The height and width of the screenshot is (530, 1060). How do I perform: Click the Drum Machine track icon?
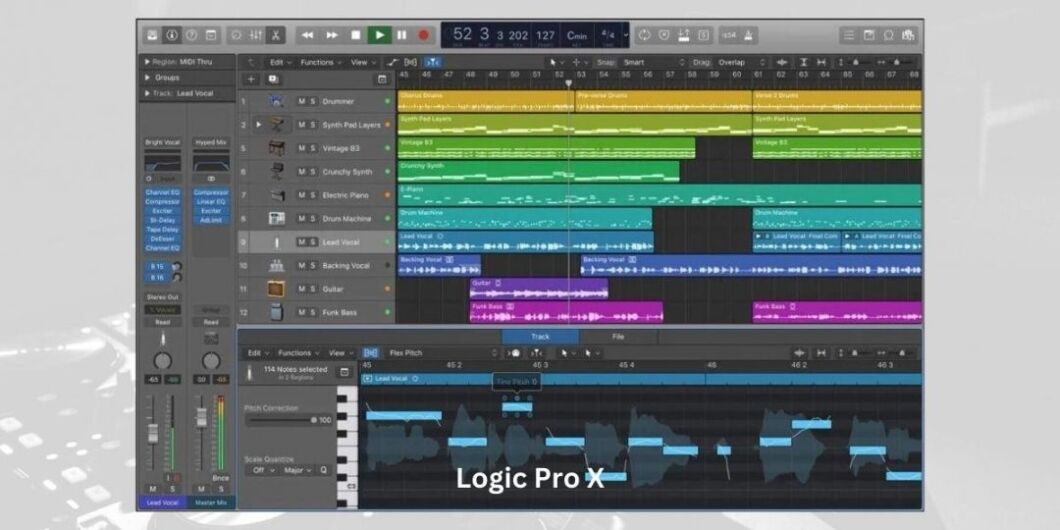[x=276, y=218]
